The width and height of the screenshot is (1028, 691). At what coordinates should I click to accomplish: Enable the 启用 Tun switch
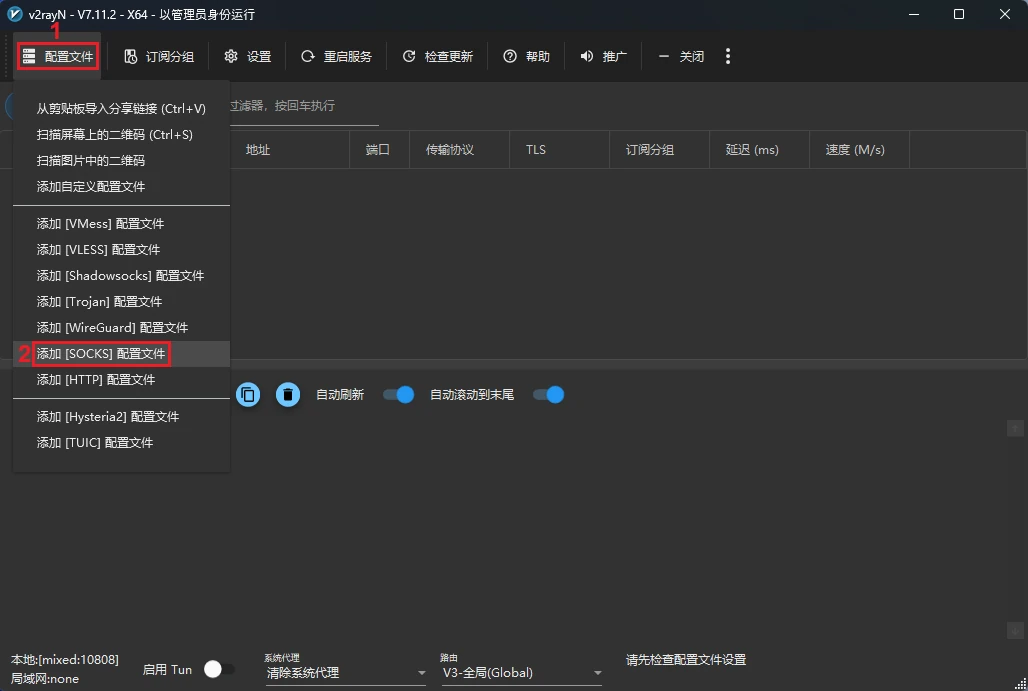(x=219, y=670)
